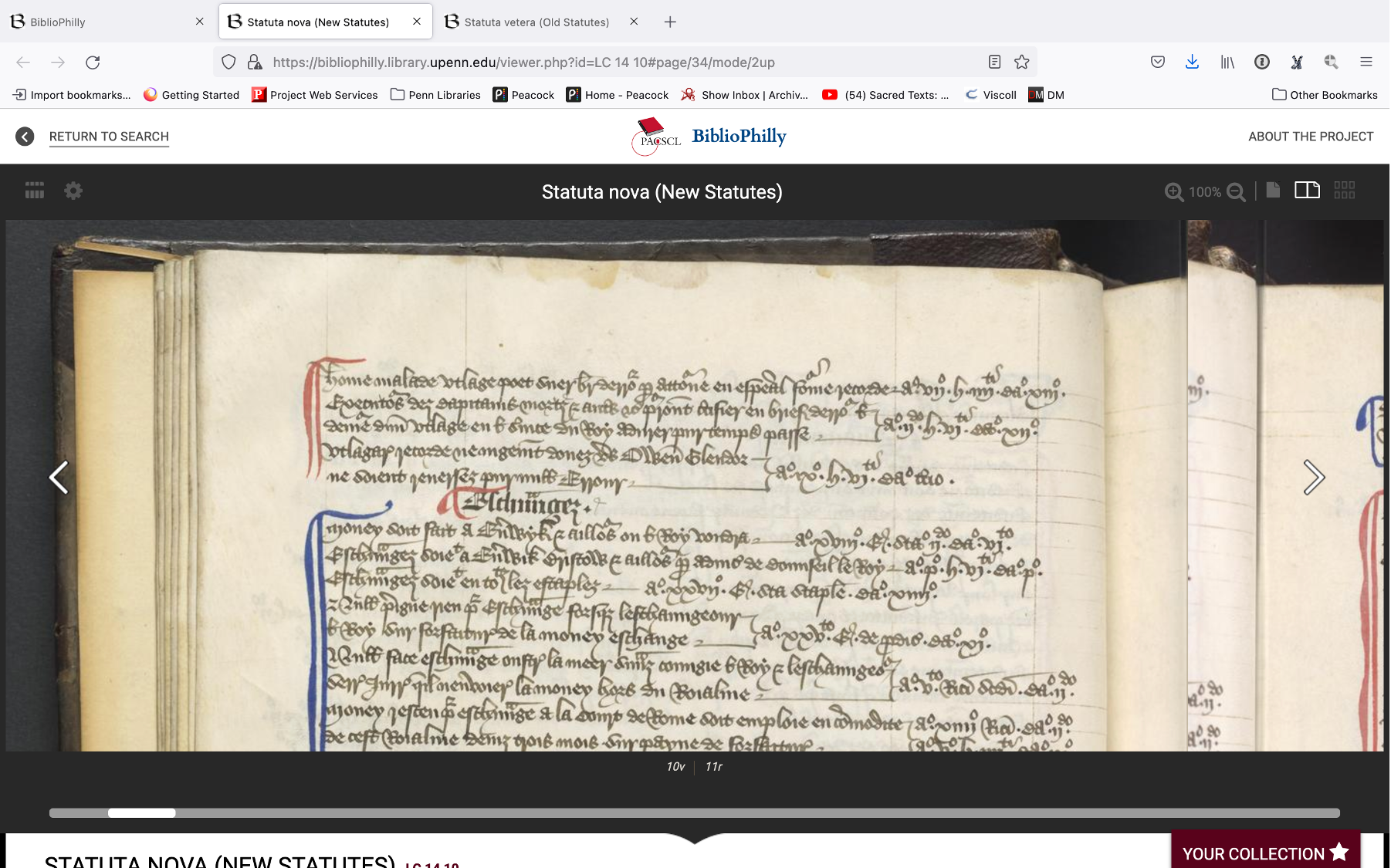This screenshot has width=1391, height=868.
Task: Click Import bookmarks... item
Action: (72, 95)
